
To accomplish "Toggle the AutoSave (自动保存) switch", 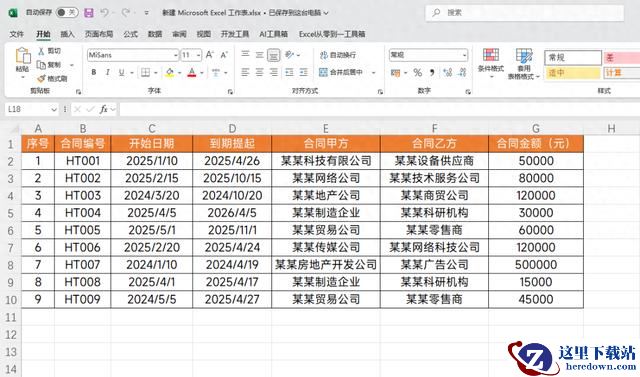I will (67, 13).
